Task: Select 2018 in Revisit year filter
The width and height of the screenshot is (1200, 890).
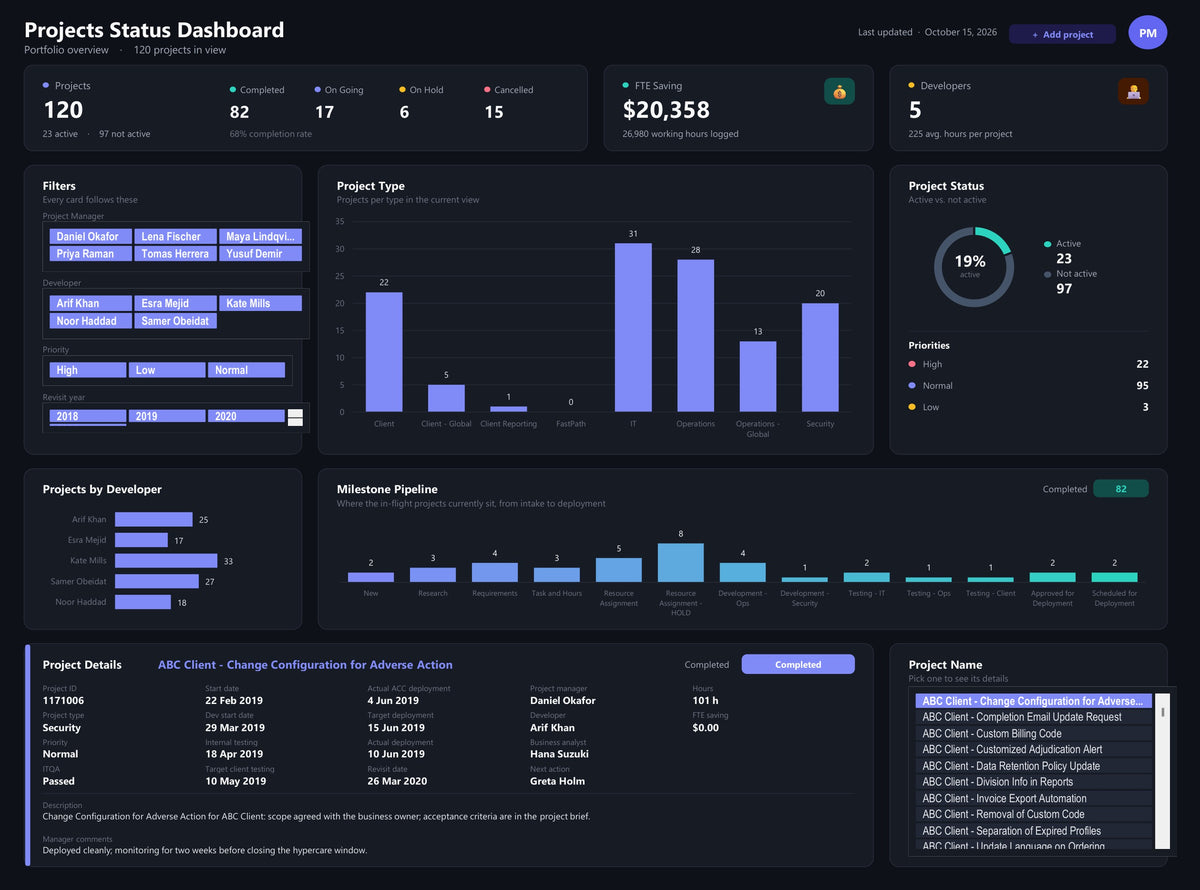Action: point(87,416)
